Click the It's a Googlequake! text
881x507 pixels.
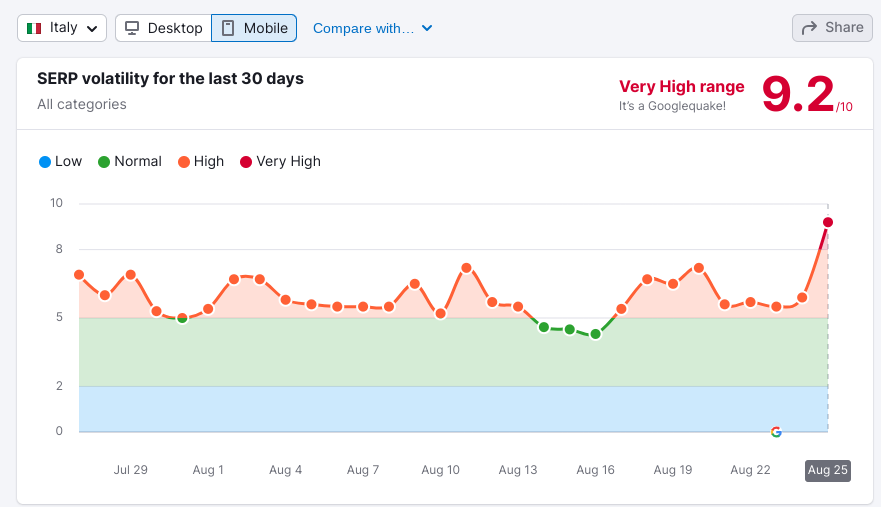pyautogui.click(x=673, y=106)
